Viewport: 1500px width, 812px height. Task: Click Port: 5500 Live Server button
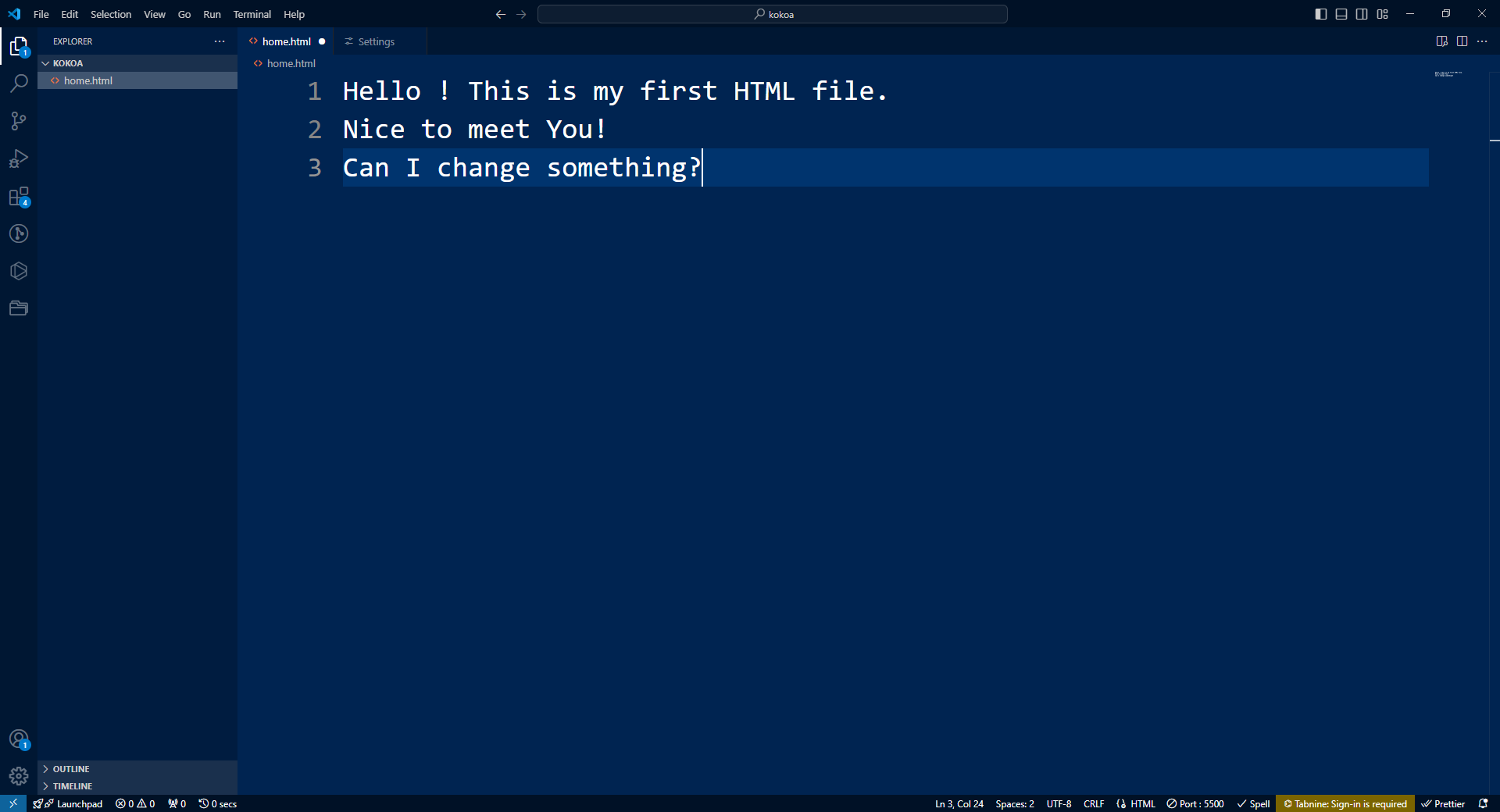[x=1195, y=803]
